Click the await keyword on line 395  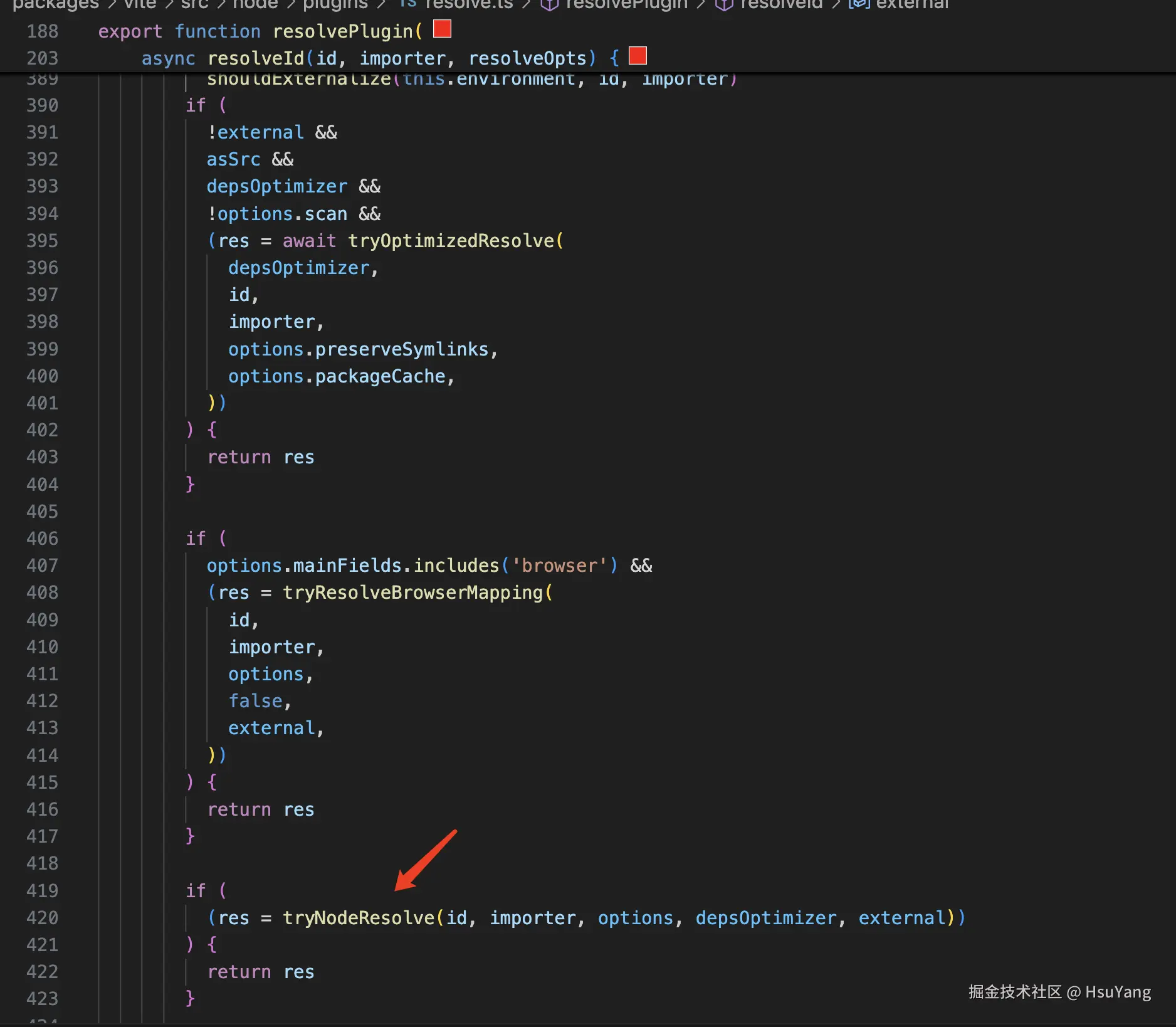tap(309, 241)
